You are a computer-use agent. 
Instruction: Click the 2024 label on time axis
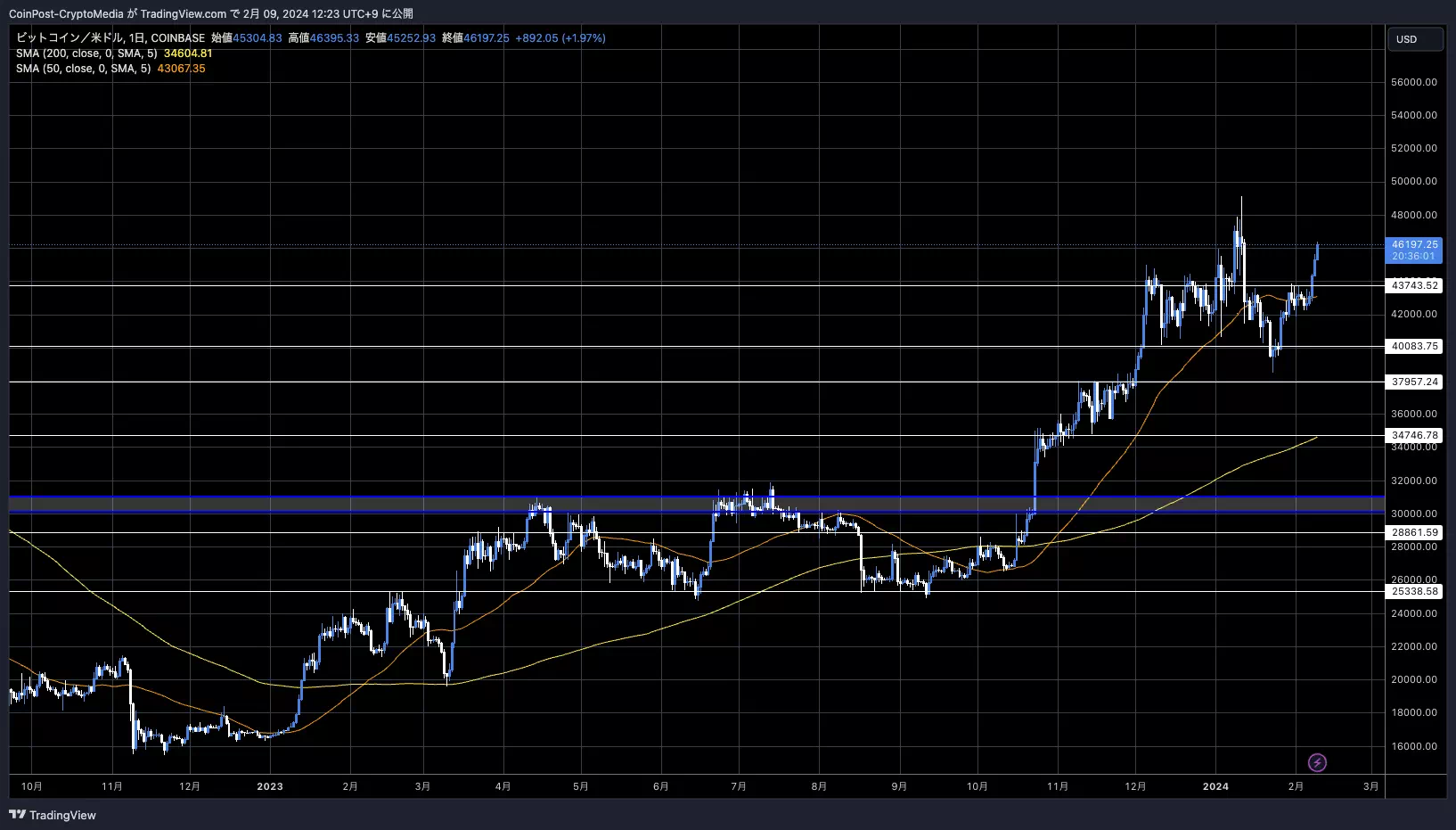pyautogui.click(x=1215, y=786)
